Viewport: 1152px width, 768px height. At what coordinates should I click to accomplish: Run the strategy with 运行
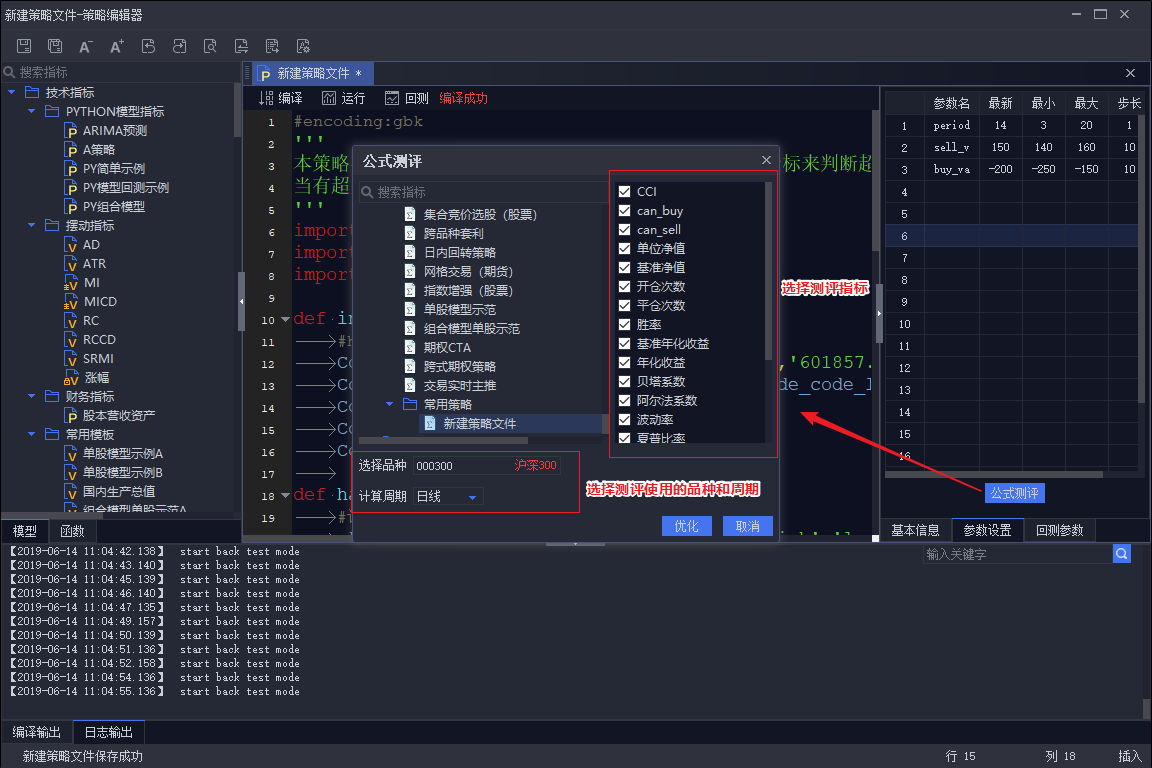point(343,98)
